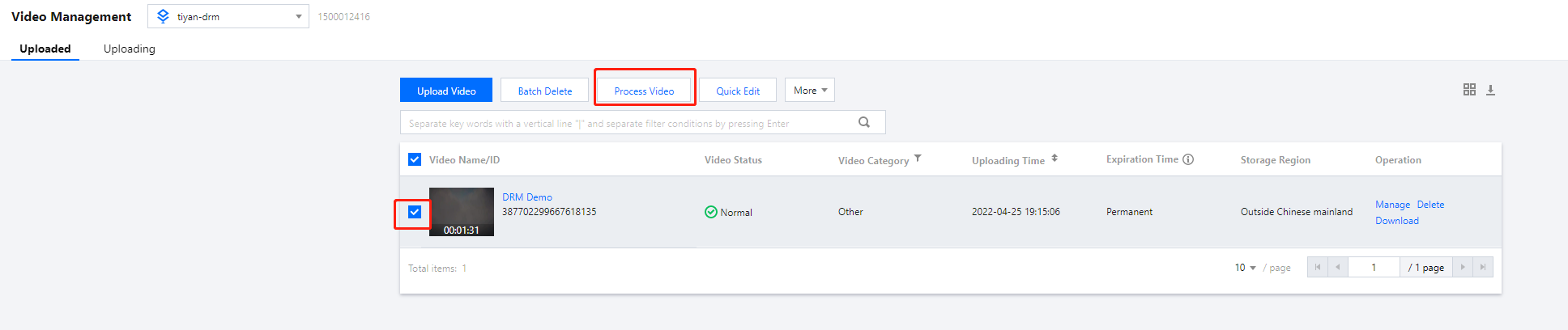This screenshot has width=1568, height=330.
Task: Click the Upload Video button
Action: (x=446, y=91)
